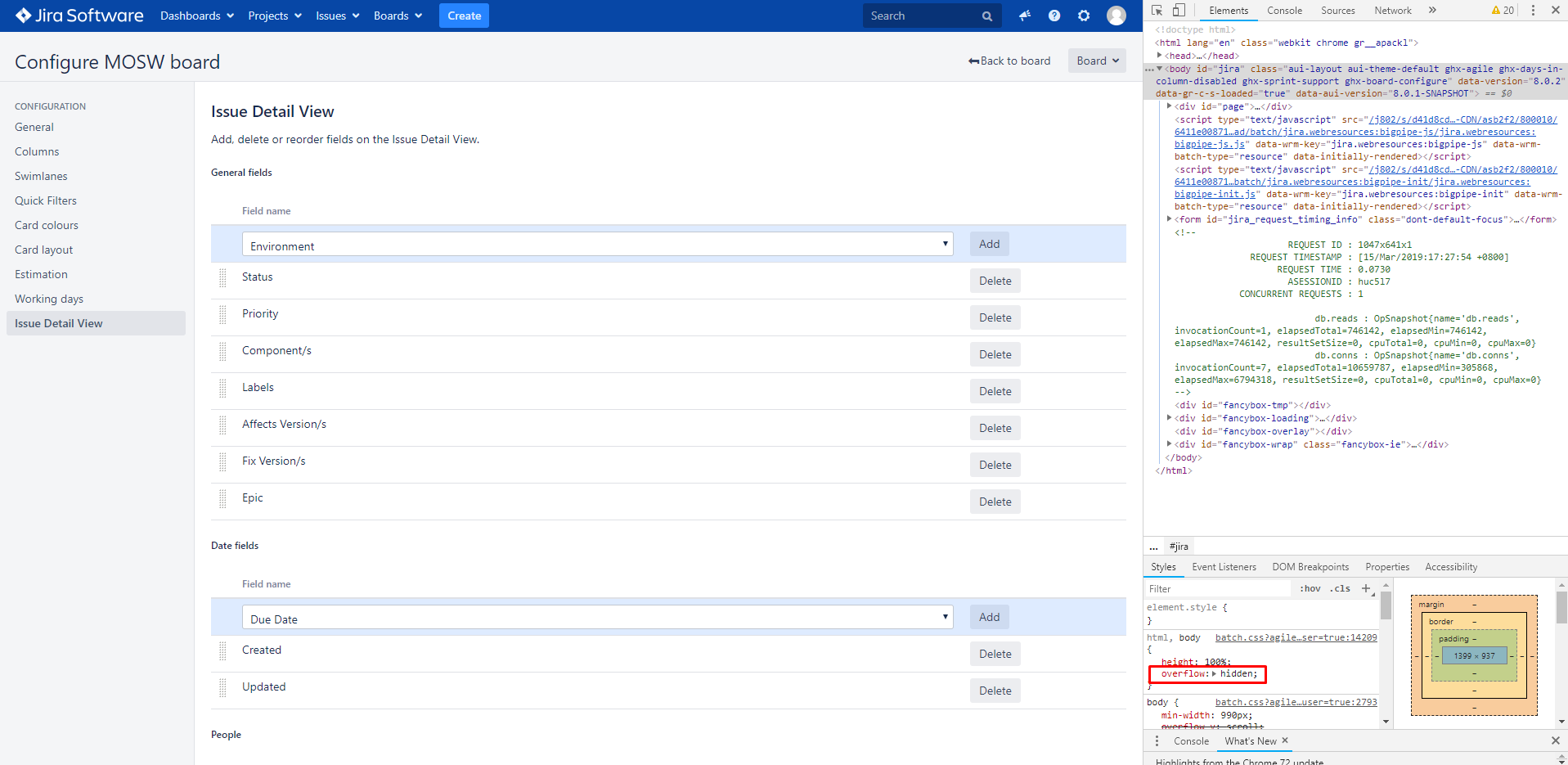Viewport: 1568px width, 765px height.
Task: Click the drag handle beside Component/s
Action: click(222, 351)
